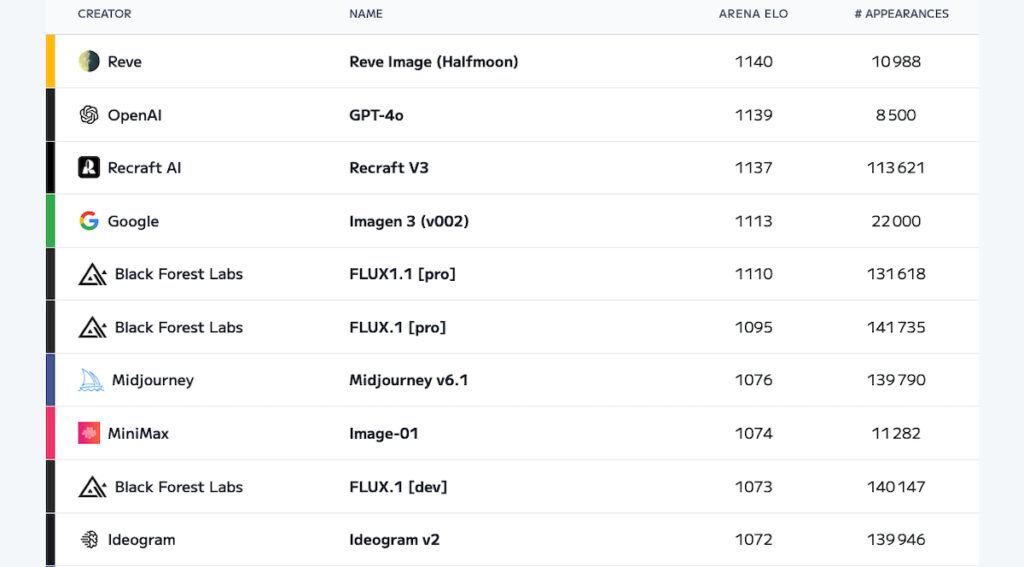The width and height of the screenshot is (1024, 567).
Task: Click the MiniMax pink logo icon
Action: [89, 433]
